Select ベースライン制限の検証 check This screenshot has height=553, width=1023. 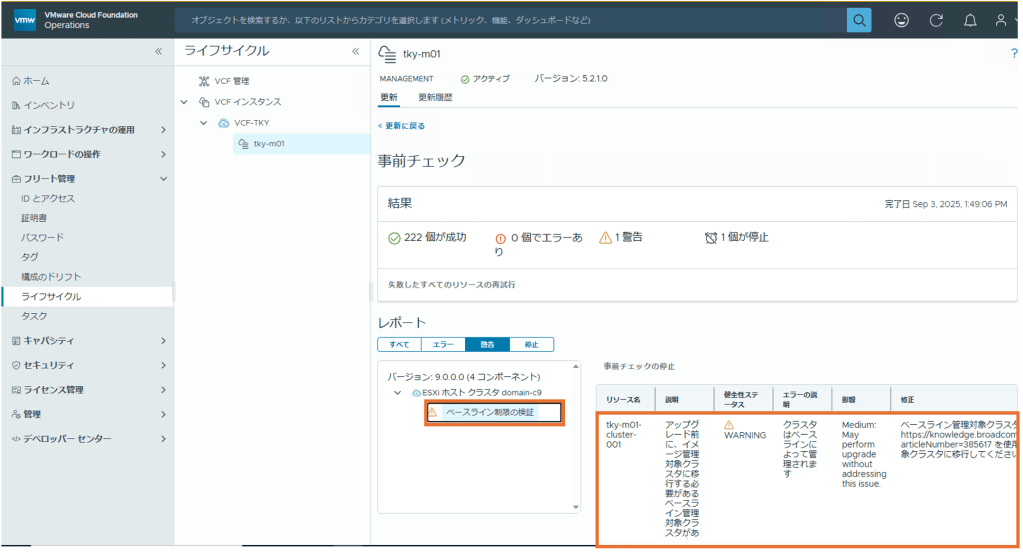[490, 412]
